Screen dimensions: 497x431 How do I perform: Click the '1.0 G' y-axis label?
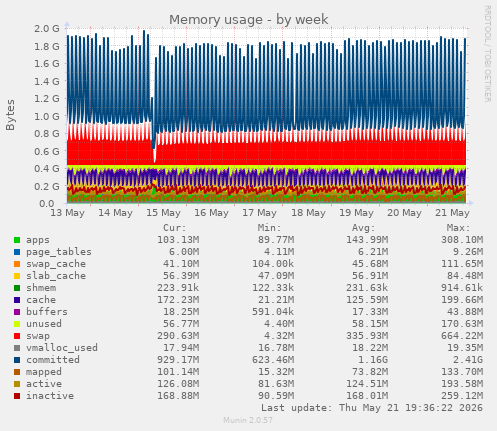point(47,116)
